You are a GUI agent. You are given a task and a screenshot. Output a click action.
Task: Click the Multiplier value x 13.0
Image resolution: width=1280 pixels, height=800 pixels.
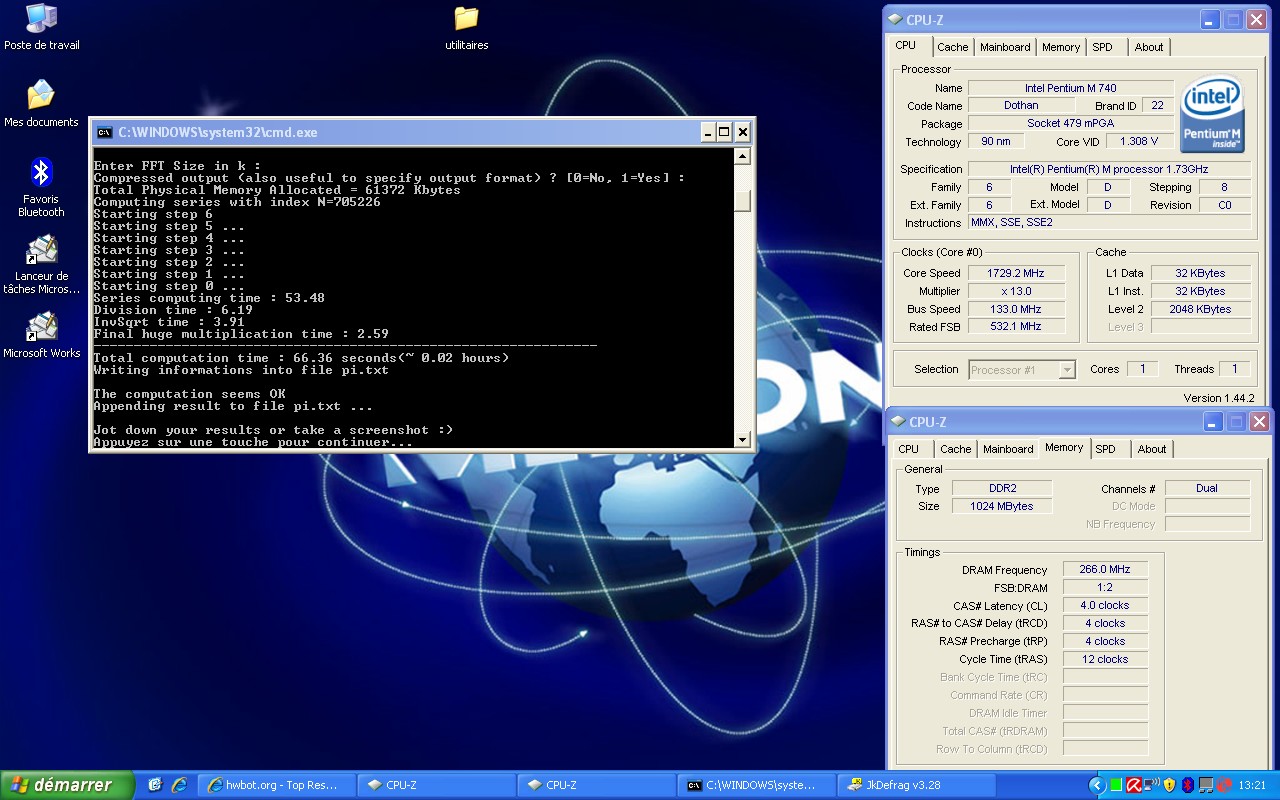pos(1017,291)
